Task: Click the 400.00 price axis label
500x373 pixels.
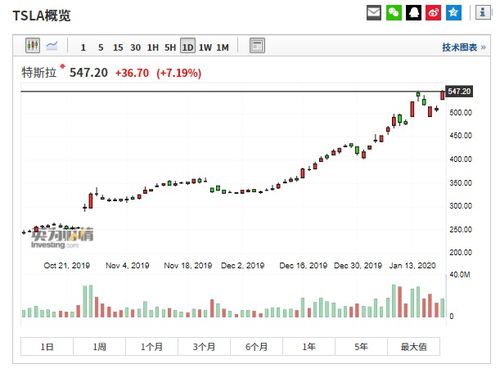Action: pos(461,159)
